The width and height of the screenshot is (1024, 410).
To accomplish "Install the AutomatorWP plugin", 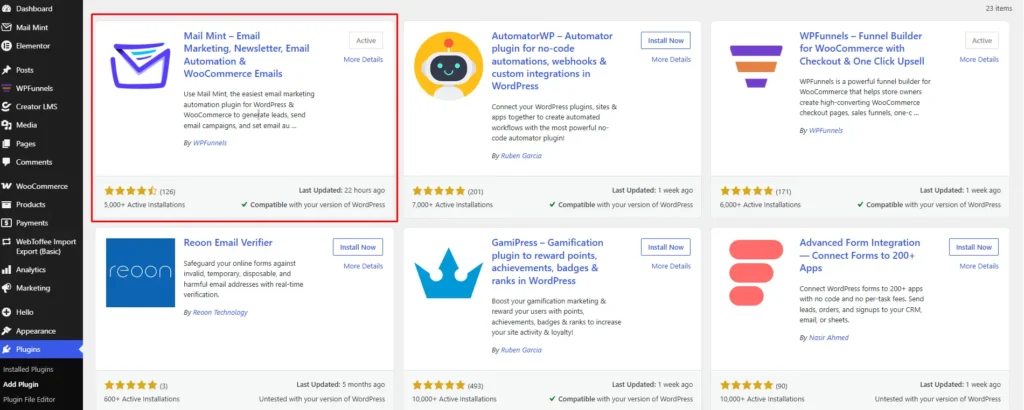I will [x=665, y=40].
